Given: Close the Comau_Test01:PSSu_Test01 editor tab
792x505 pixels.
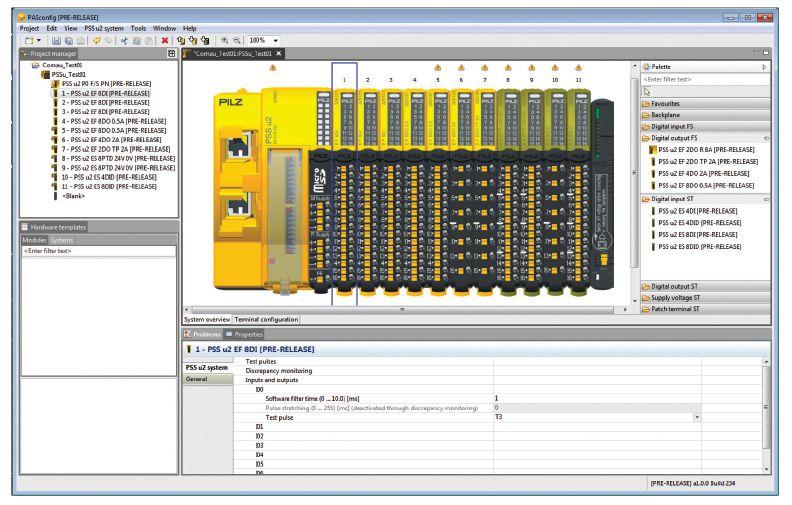Looking at the screenshot, I should coord(278,53).
